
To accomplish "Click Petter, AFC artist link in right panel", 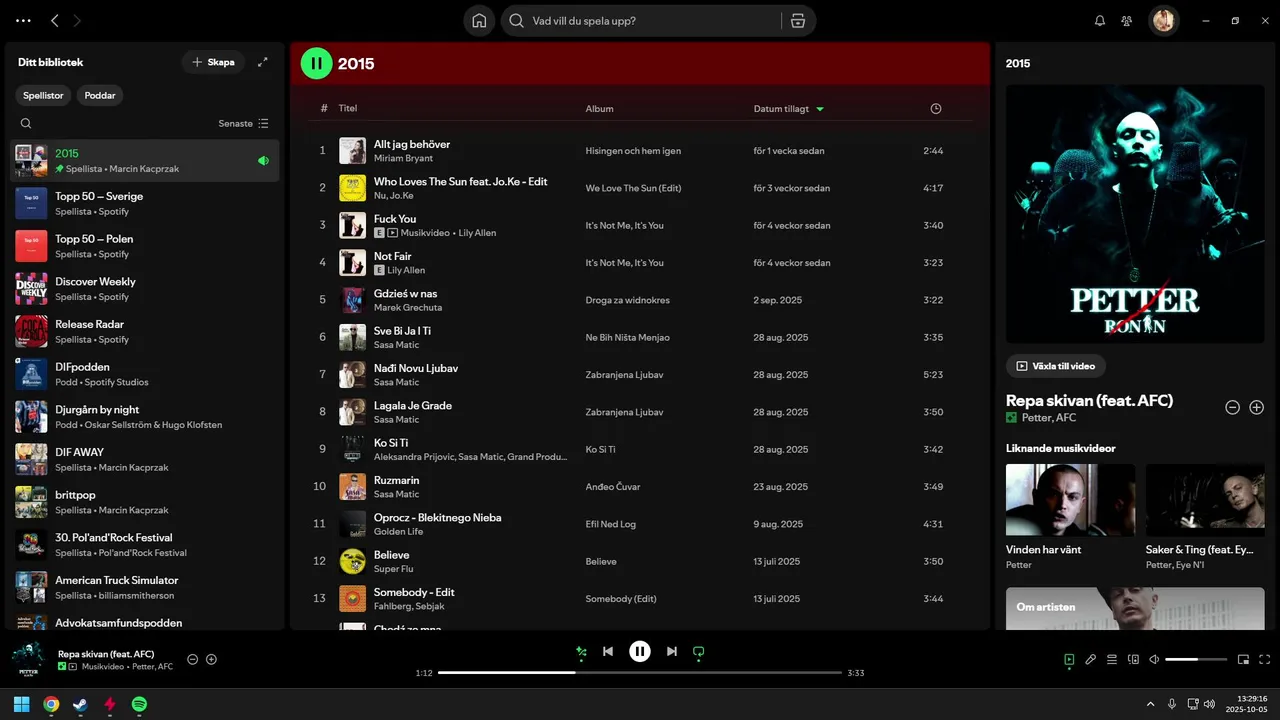I will tap(1049, 418).
